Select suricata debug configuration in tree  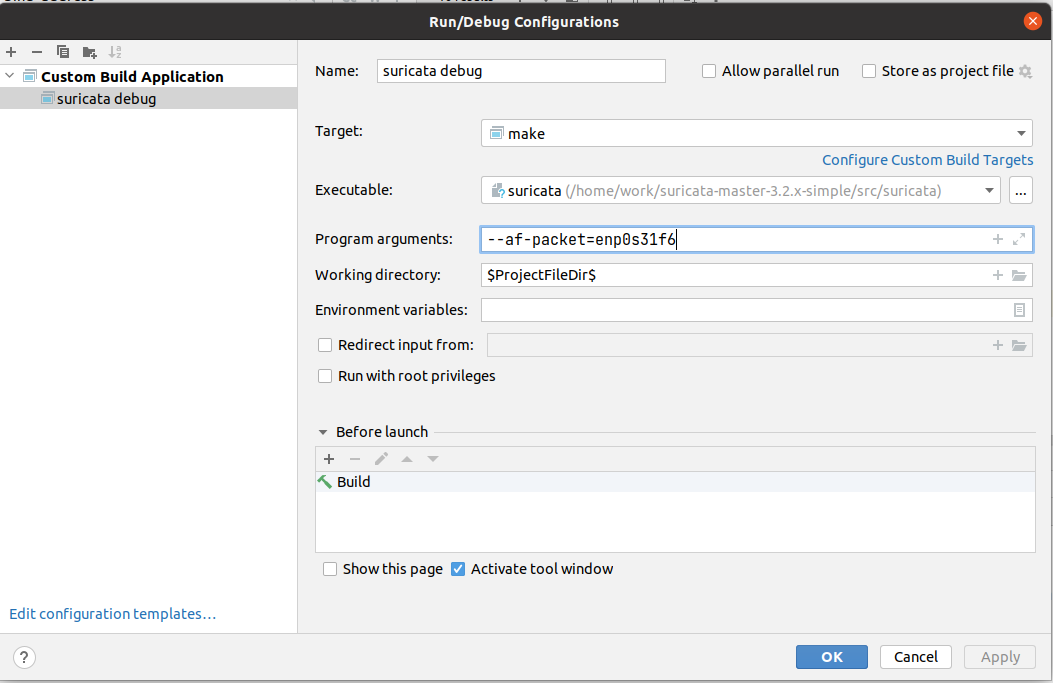click(x=106, y=98)
